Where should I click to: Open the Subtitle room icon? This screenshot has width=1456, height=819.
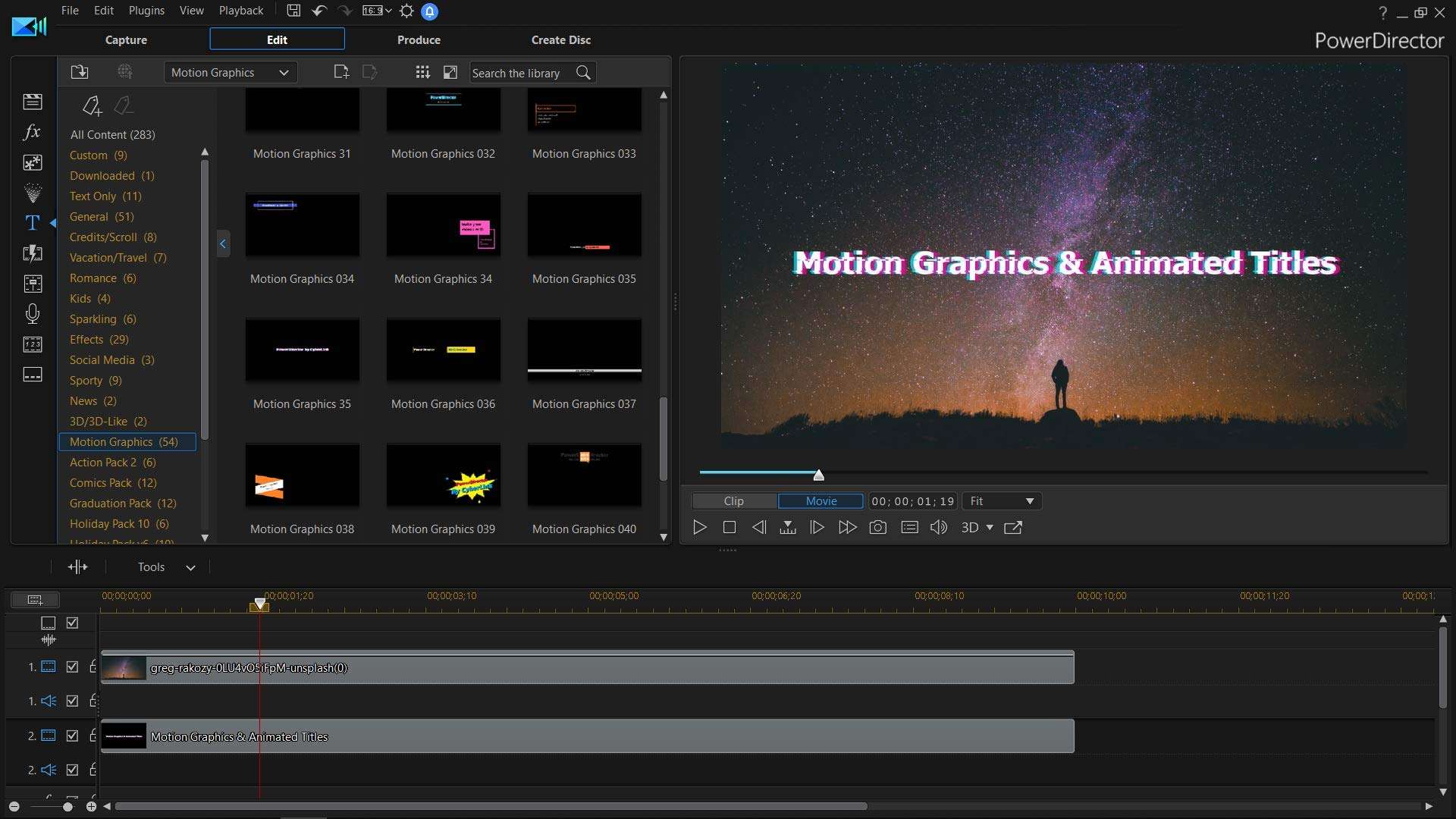[33, 375]
